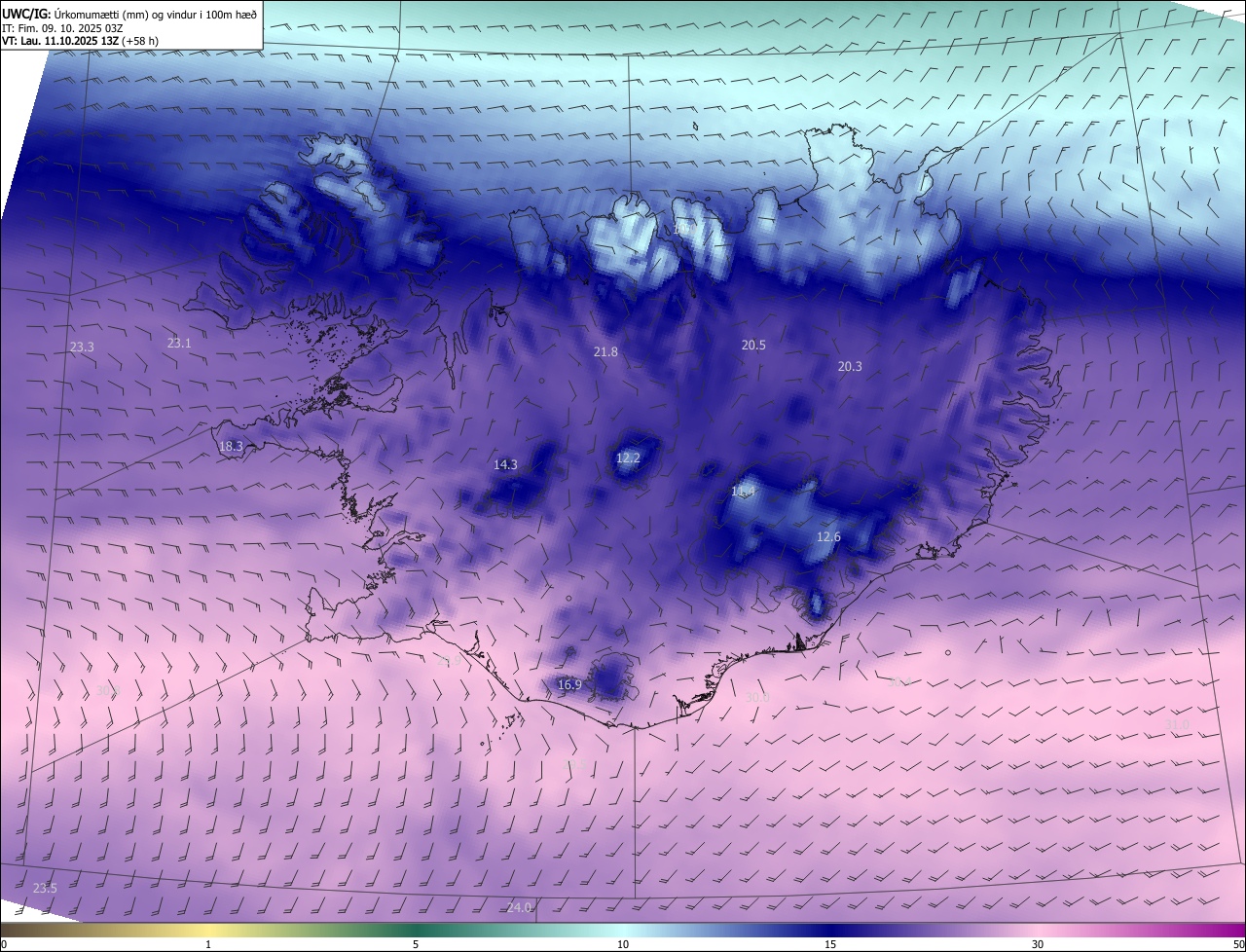Click the colorbar tick label 50
This screenshot has width=1246, height=952.
point(1238,944)
